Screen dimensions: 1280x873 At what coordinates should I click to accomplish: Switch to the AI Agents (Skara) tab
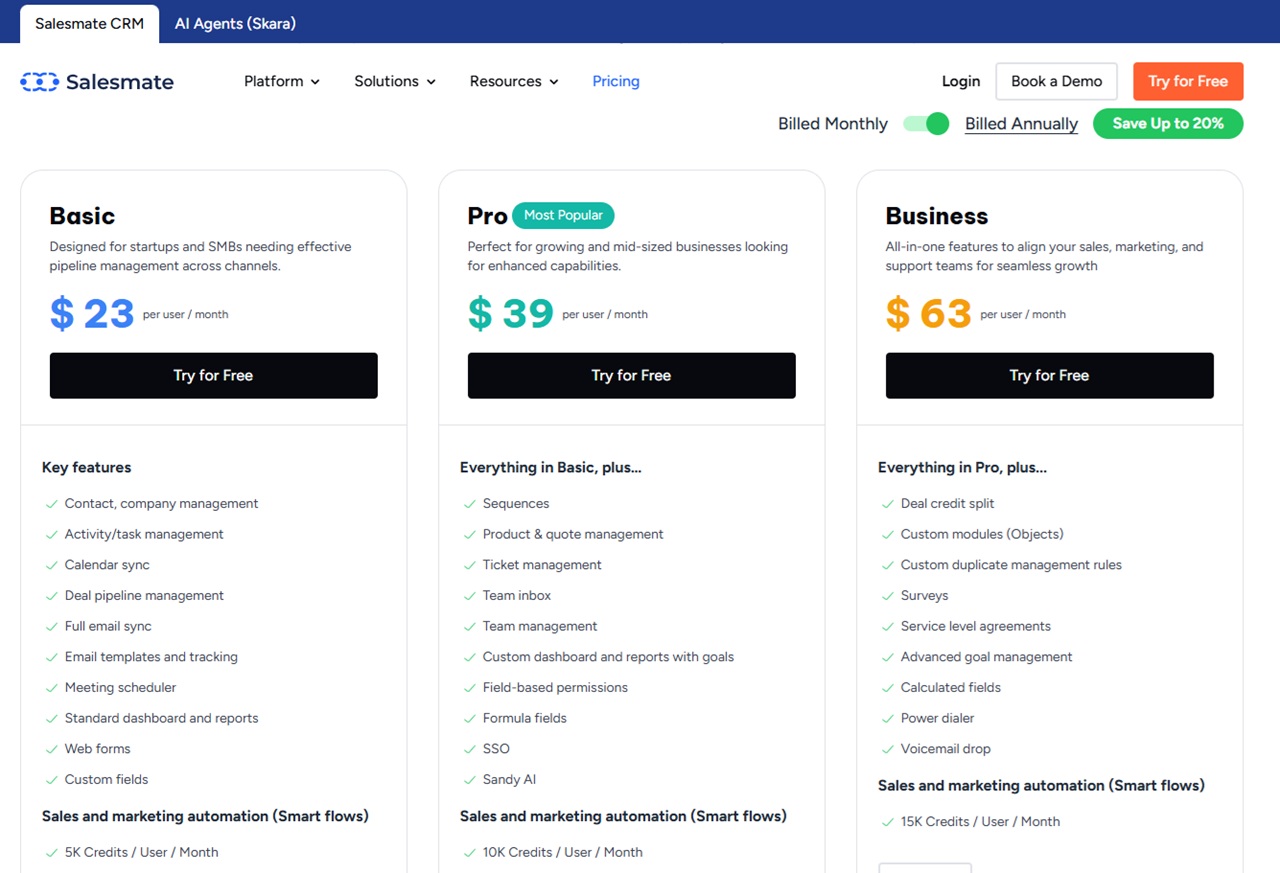coord(235,22)
